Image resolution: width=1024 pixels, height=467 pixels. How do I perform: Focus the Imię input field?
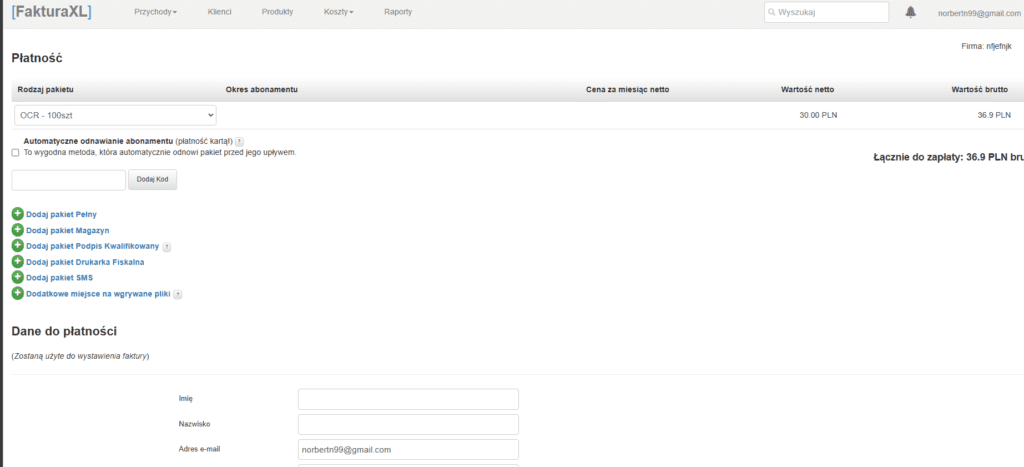click(408, 399)
